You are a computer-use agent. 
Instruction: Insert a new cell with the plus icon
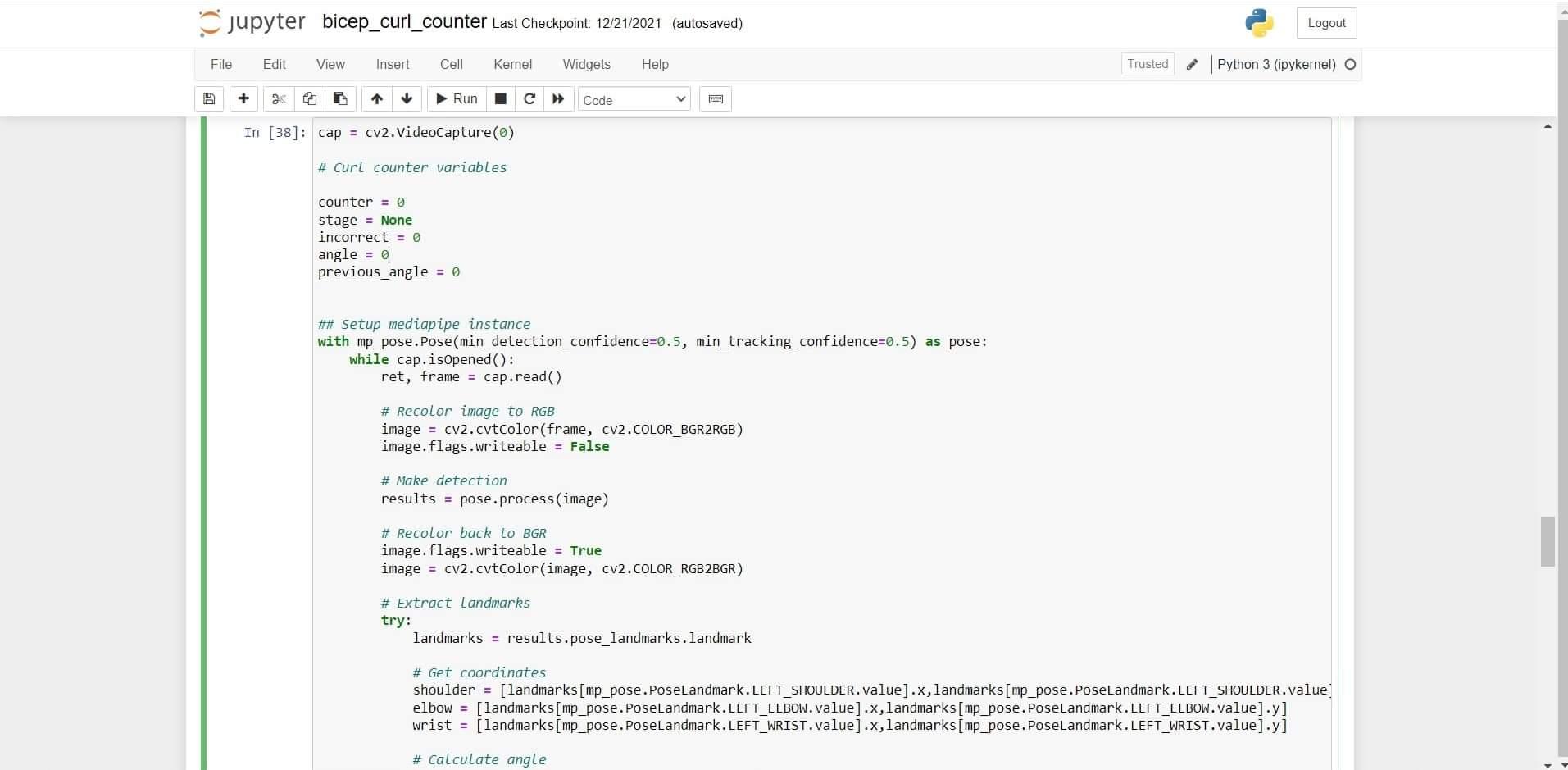click(x=243, y=98)
